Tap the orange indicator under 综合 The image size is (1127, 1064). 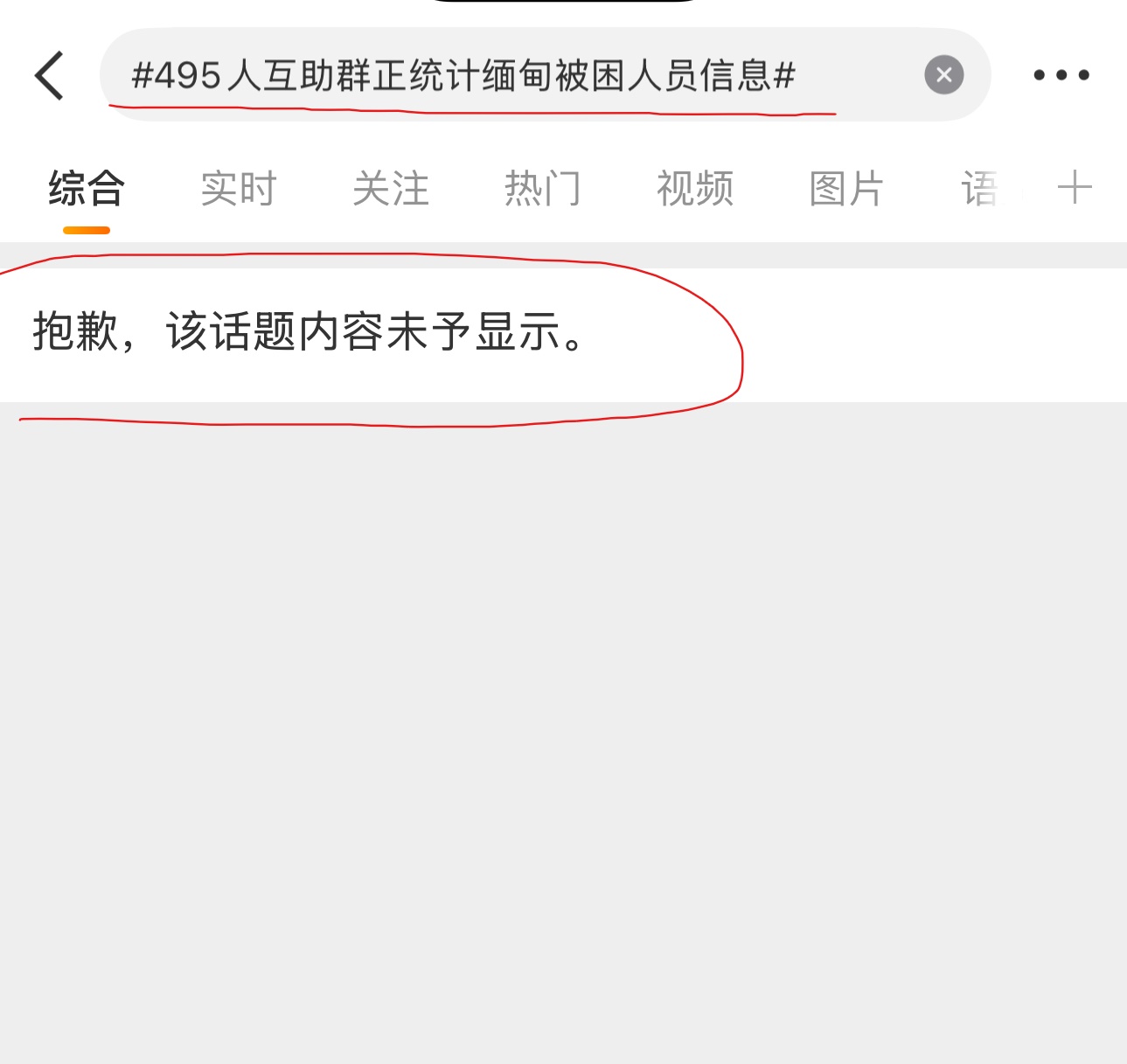[x=87, y=230]
